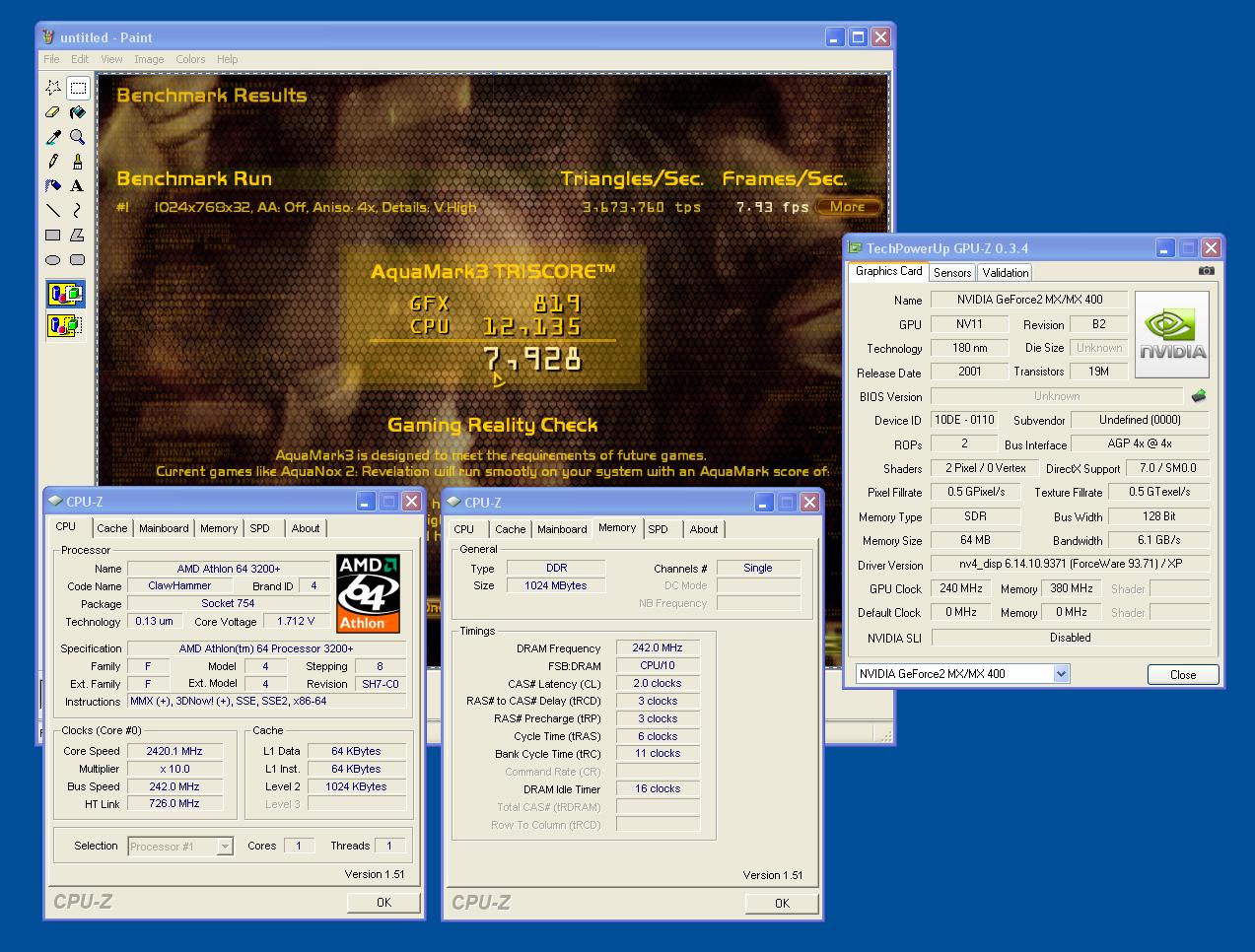
Task: Select the rectangular Select tool in Paint
Action: (78, 88)
